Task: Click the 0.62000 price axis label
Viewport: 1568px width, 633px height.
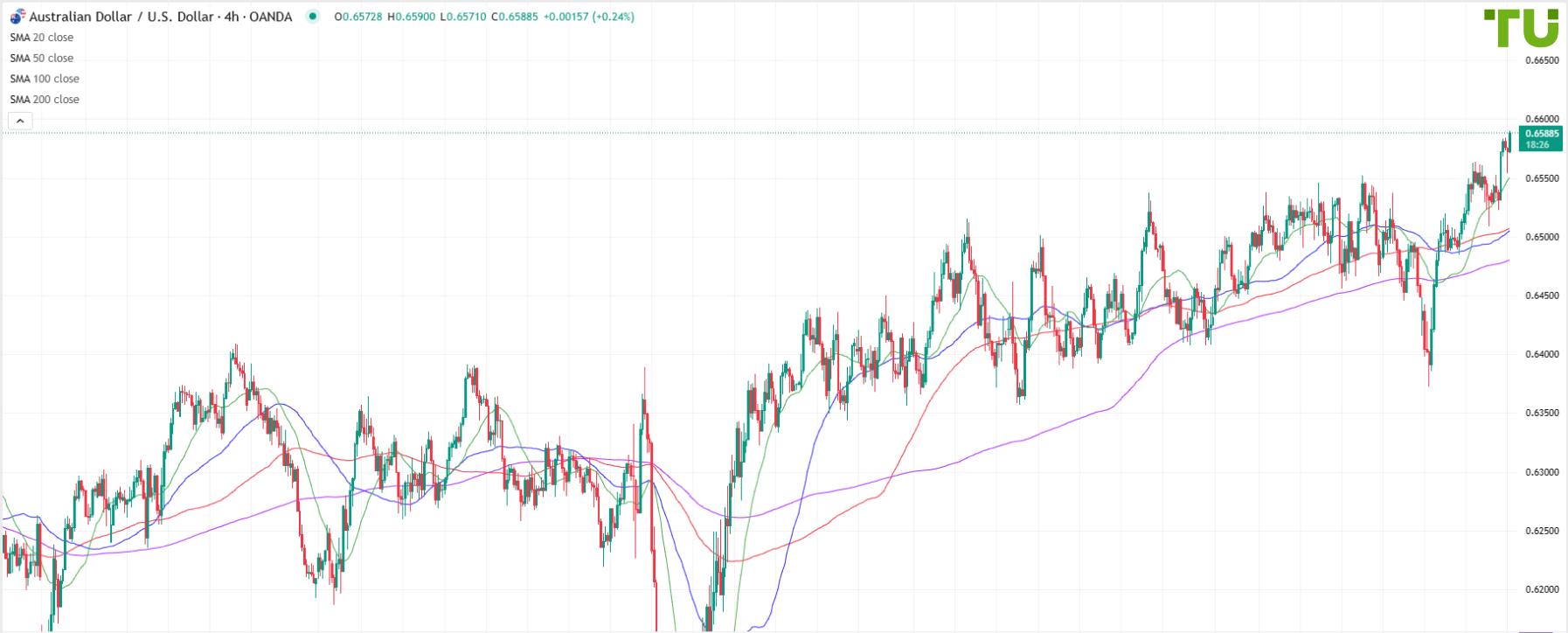Action: pyautogui.click(x=1542, y=589)
